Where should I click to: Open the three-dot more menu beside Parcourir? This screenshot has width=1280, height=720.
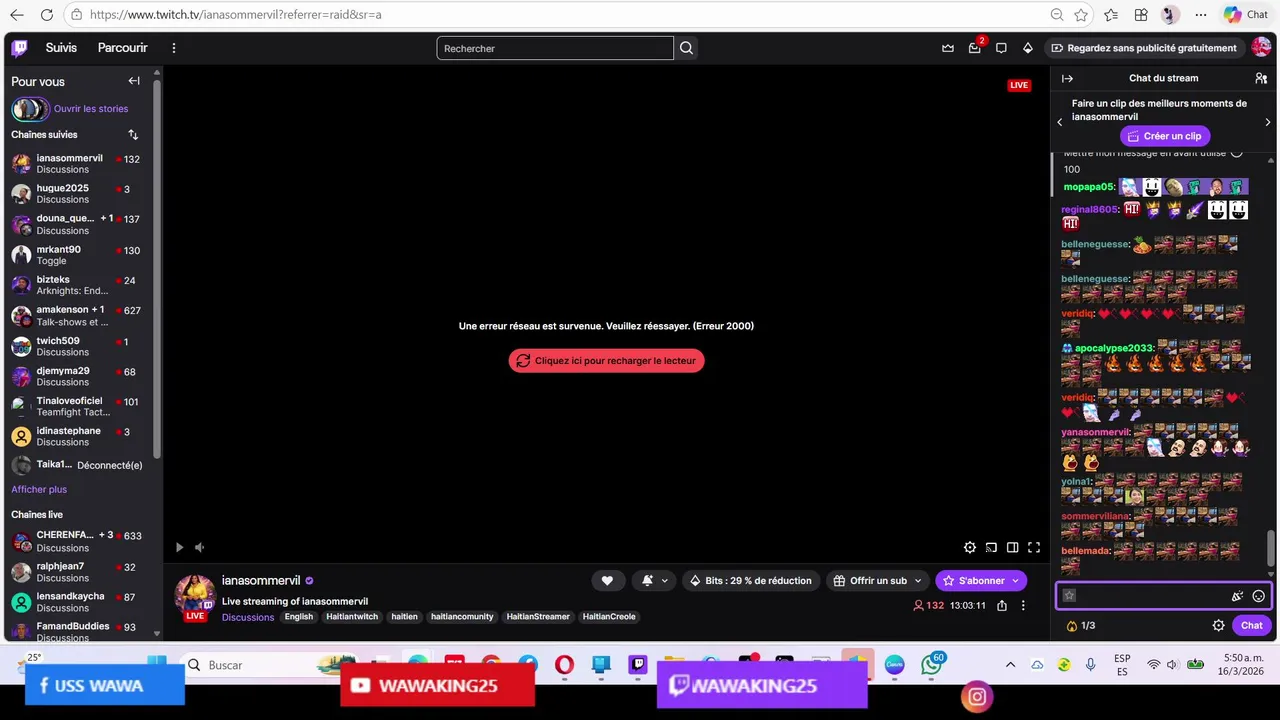(x=174, y=48)
